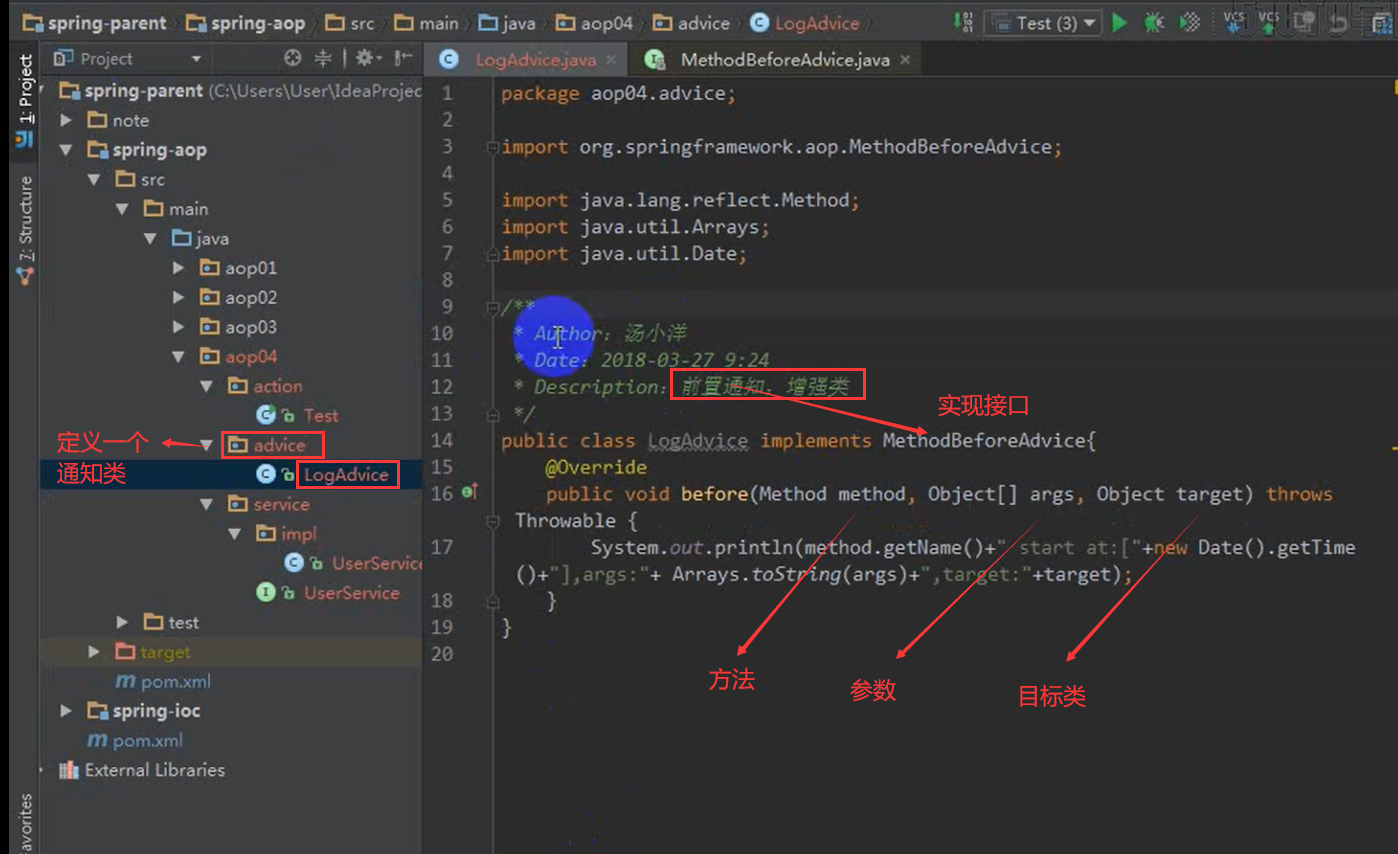The height and width of the screenshot is (854, 1398).
Task: Click the VCS commit changes icon
Action: (1269, 22)
